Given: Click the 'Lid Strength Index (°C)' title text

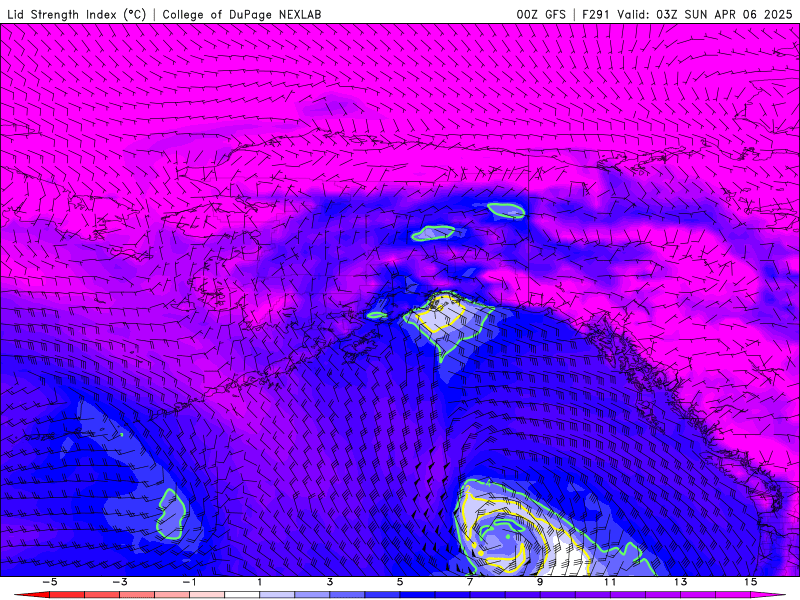Looking at the screenshot, I should click(x=77, y=14).
